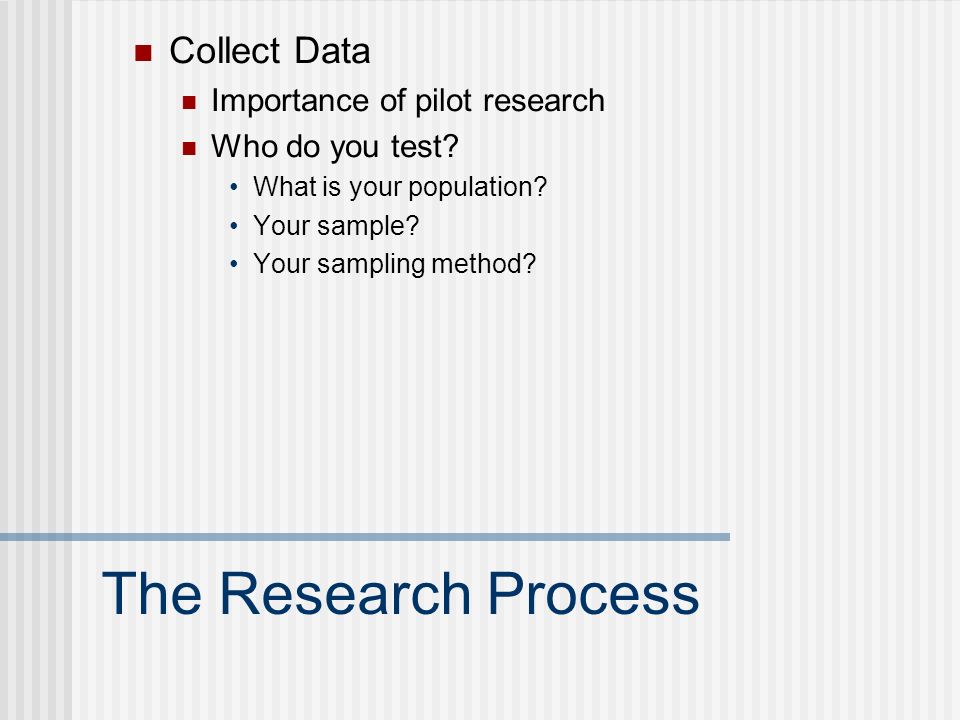Select the word Process in the slide title
The width and height of the screenshot is (960, 720).
tap(593, 593)
